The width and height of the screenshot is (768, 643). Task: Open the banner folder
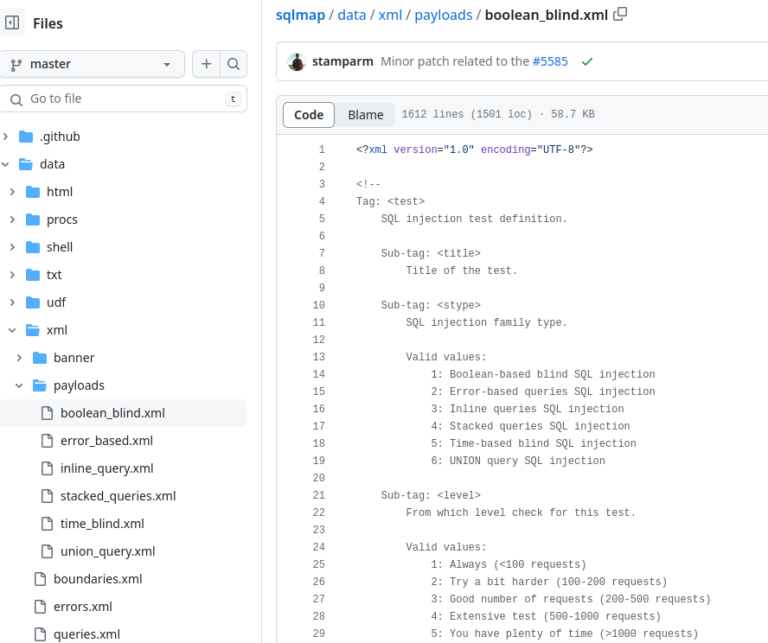73,357
